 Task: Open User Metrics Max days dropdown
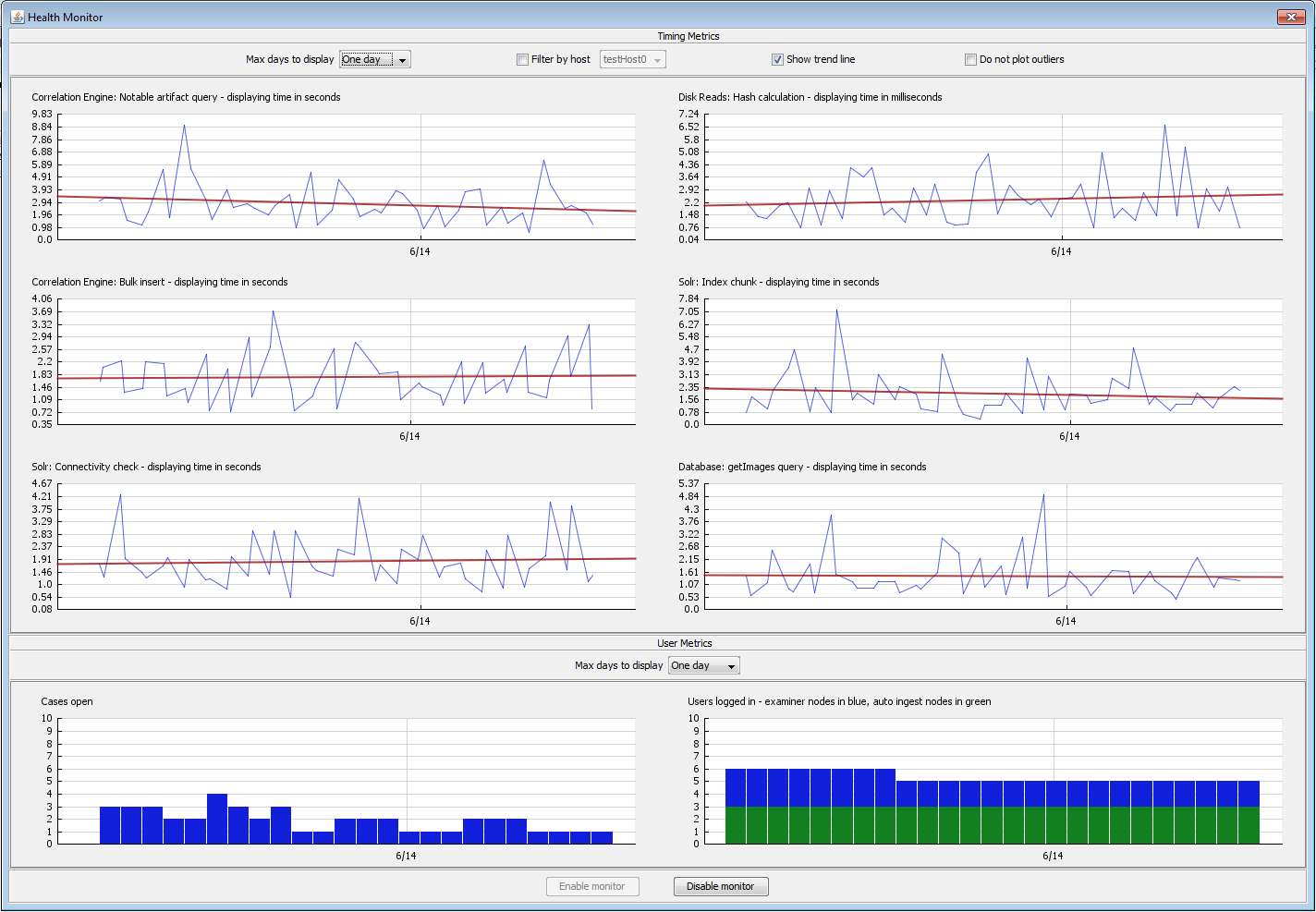coord(704,666)
